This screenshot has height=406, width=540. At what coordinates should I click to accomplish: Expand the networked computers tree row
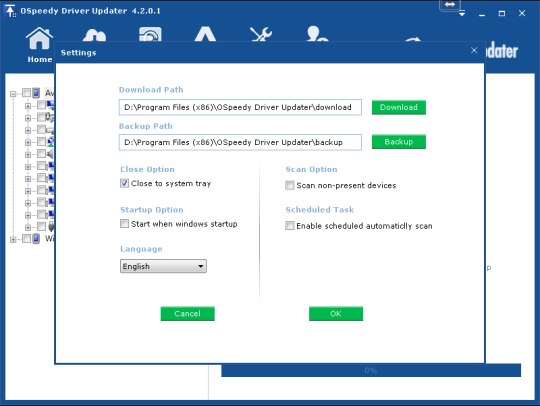[28, 142]
